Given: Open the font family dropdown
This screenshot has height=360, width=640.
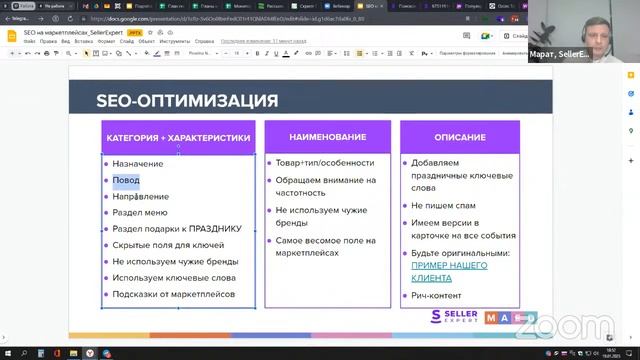Looking at the screenshot, I should 203,53.
